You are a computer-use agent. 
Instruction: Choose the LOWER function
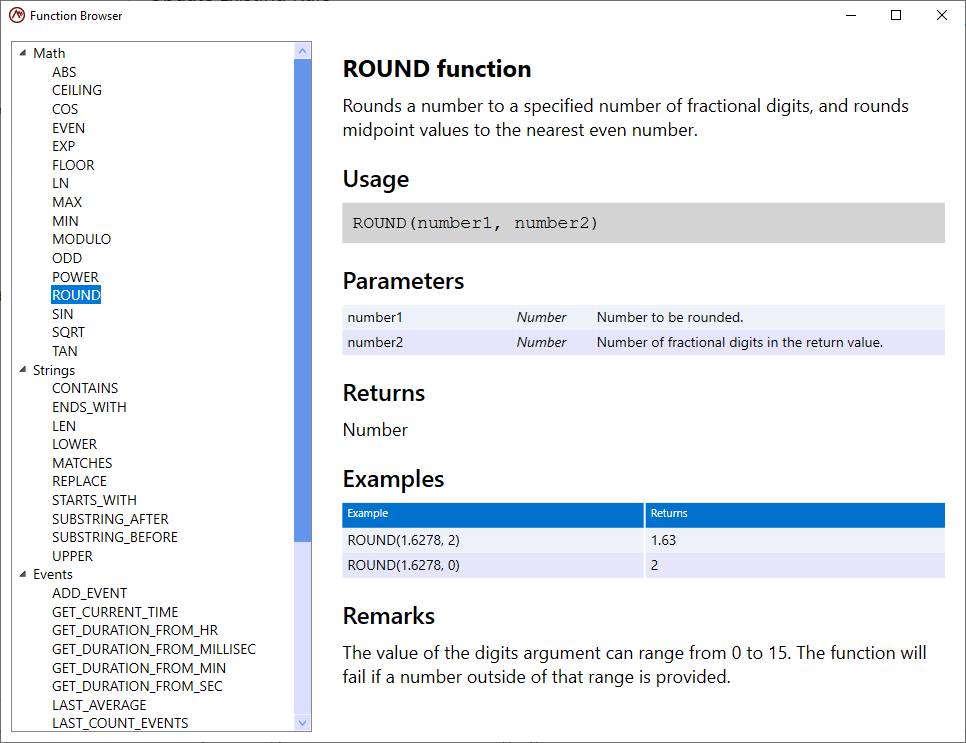pos(75,444)
